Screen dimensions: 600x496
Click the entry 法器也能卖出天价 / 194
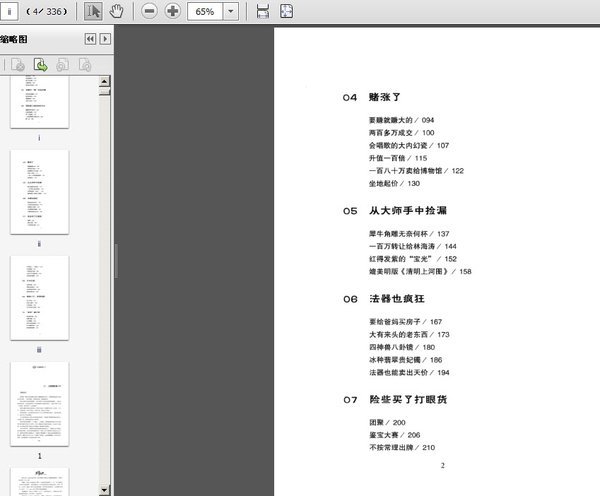pos(409,372)
